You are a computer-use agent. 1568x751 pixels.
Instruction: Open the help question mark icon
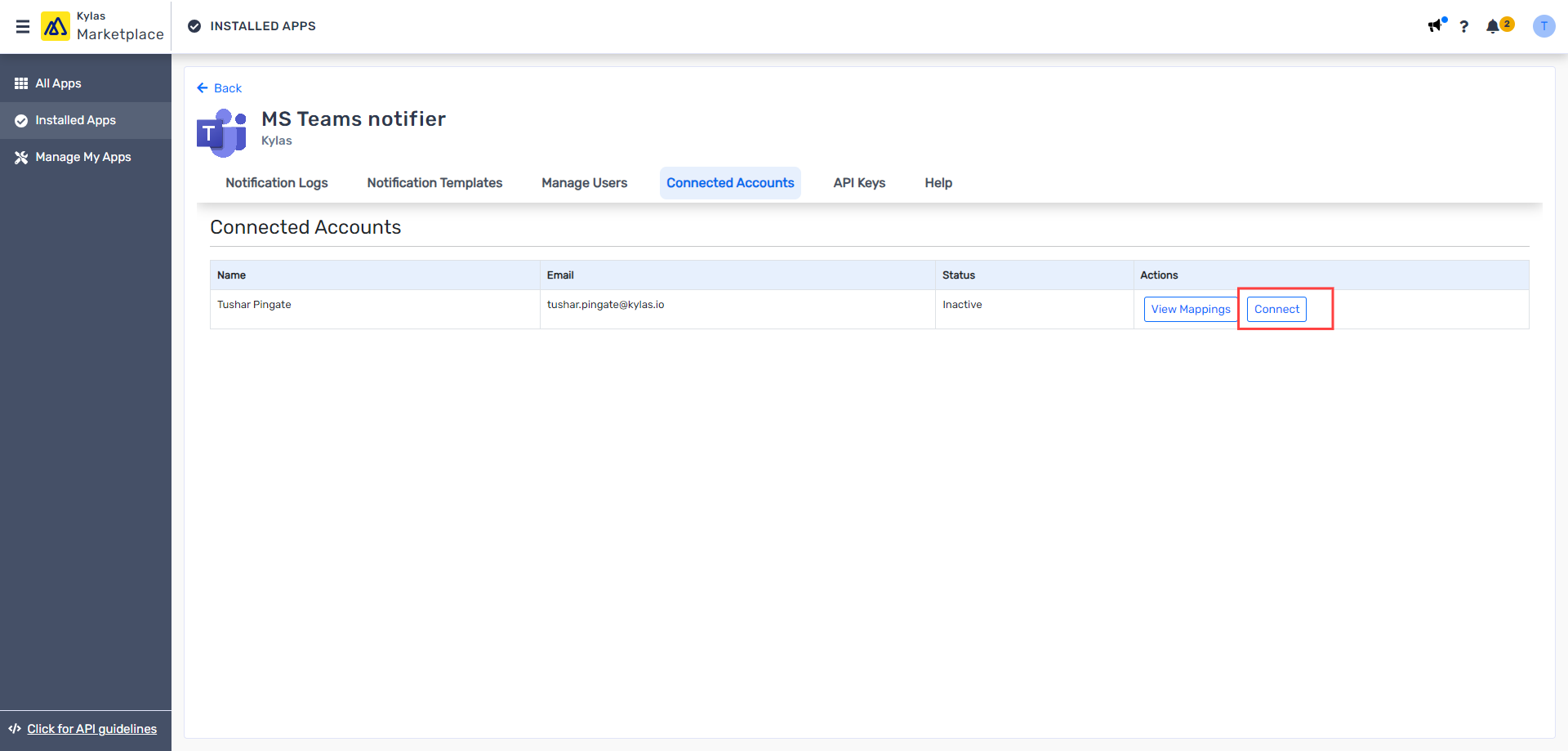[1464, 26]
